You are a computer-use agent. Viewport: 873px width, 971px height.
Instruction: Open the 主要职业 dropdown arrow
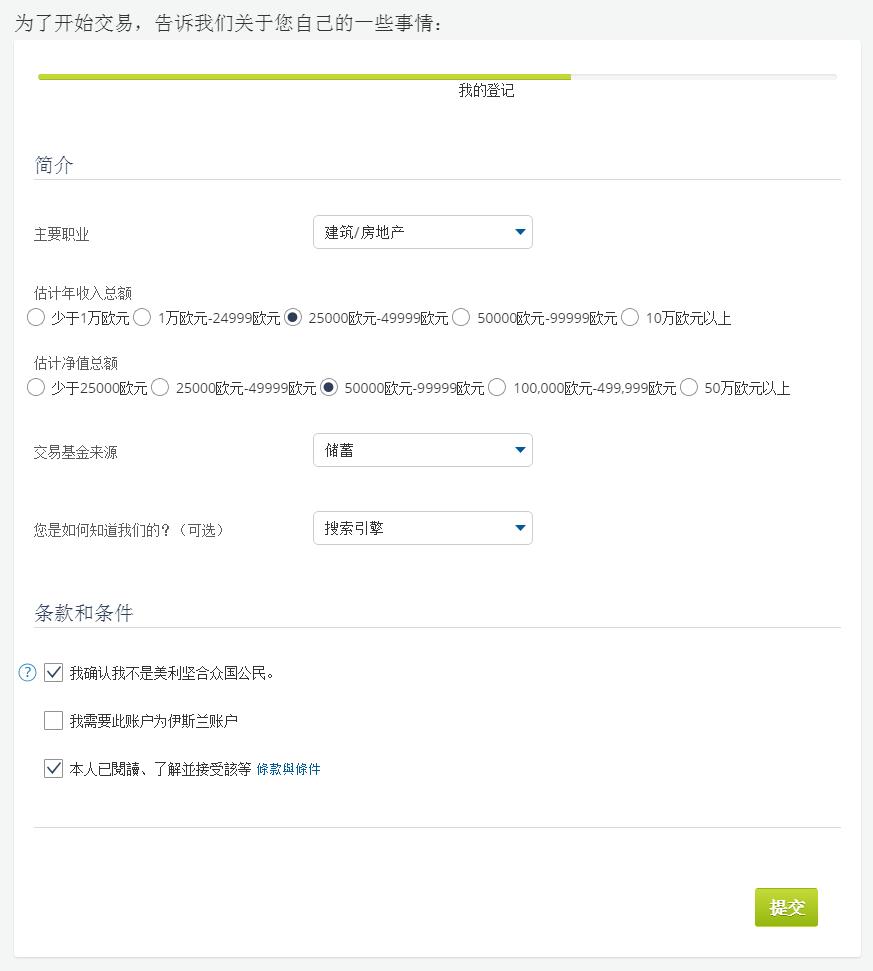[x=520, y=232]
